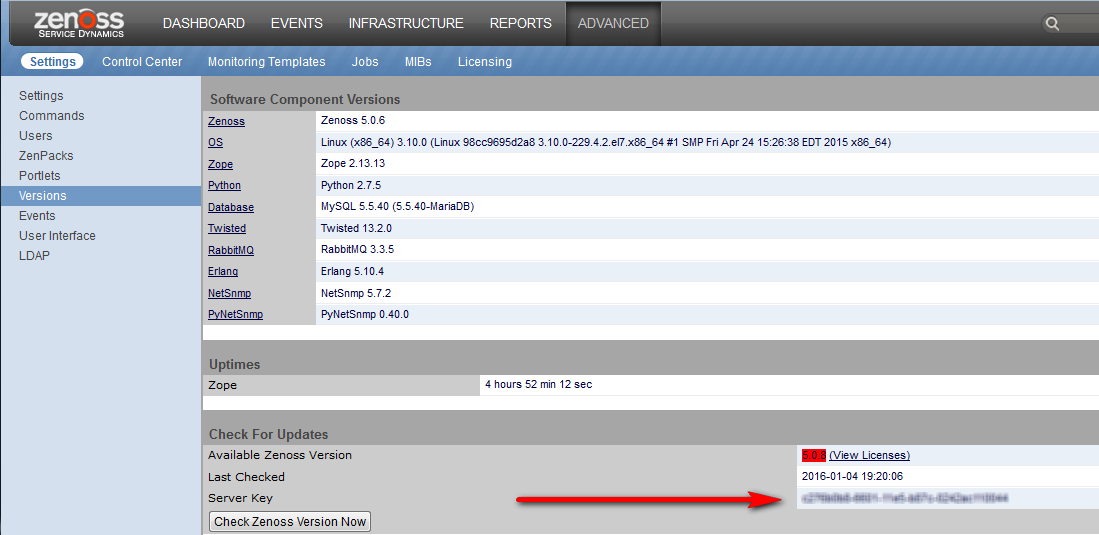Open the Infrastructure menu
This screenshot has height=535, width=1099.
pyautogui.click(x=406, y=23)
